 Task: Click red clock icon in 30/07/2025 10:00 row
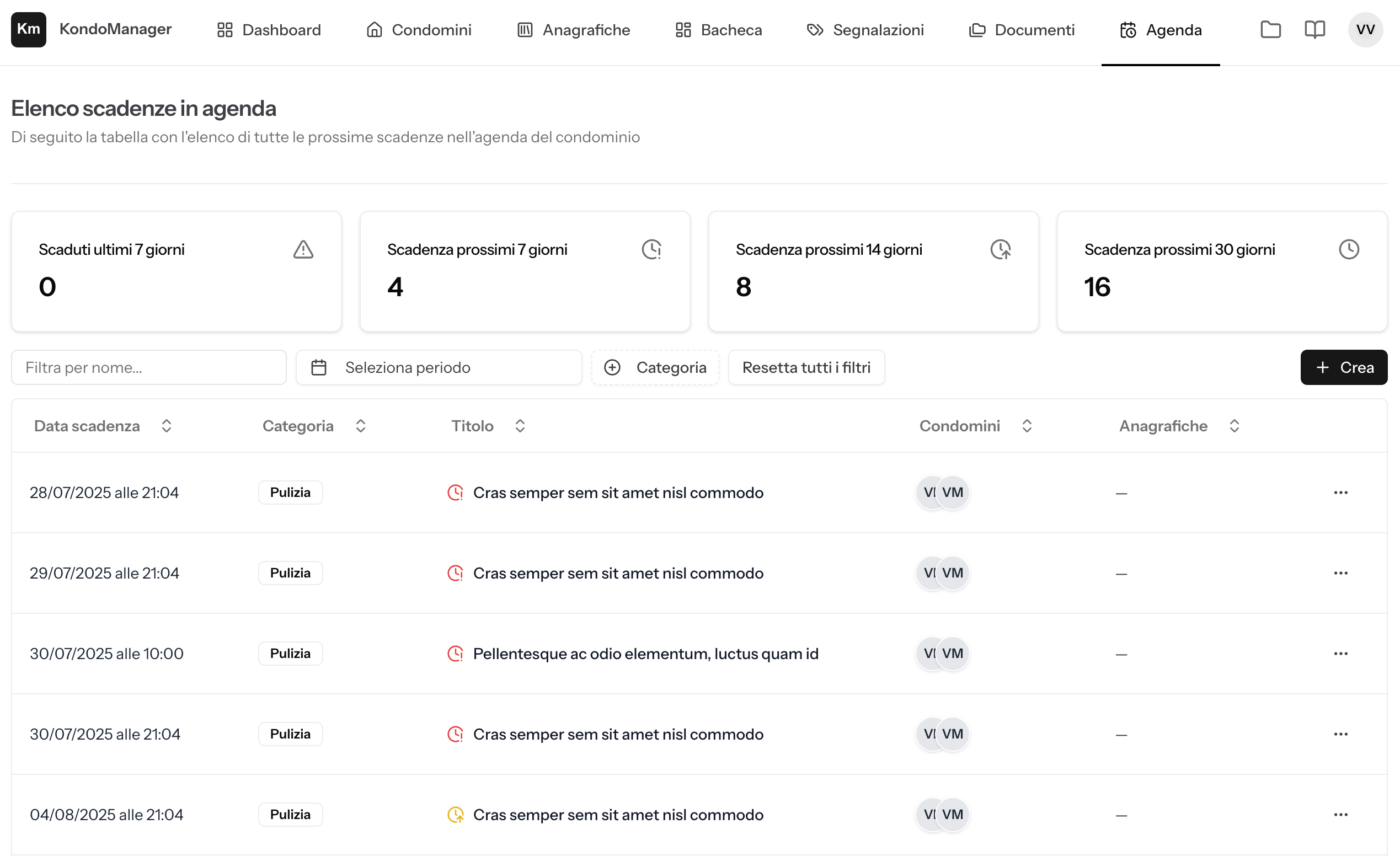tap(455, 654)
